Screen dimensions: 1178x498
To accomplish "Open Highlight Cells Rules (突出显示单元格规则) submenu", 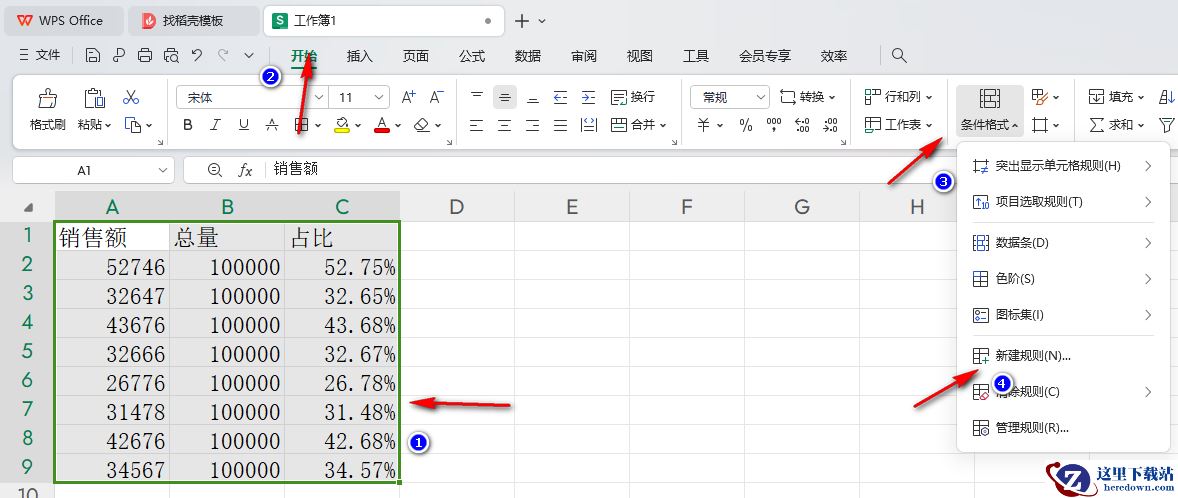I will coord(1063,166).
